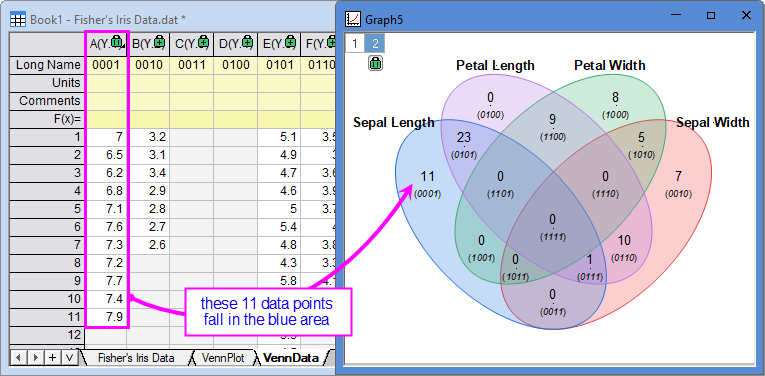Select the Units row header
The height and width of the screenshot is (376, 765).
(x=47, y=83)
